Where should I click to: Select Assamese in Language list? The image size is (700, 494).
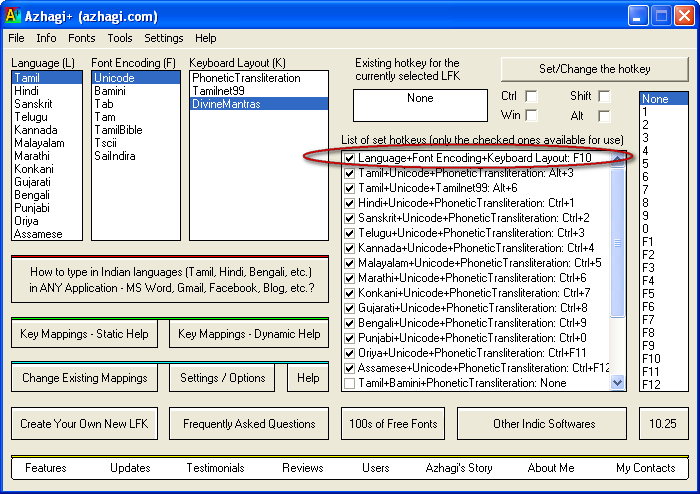[x=47, y=234]
